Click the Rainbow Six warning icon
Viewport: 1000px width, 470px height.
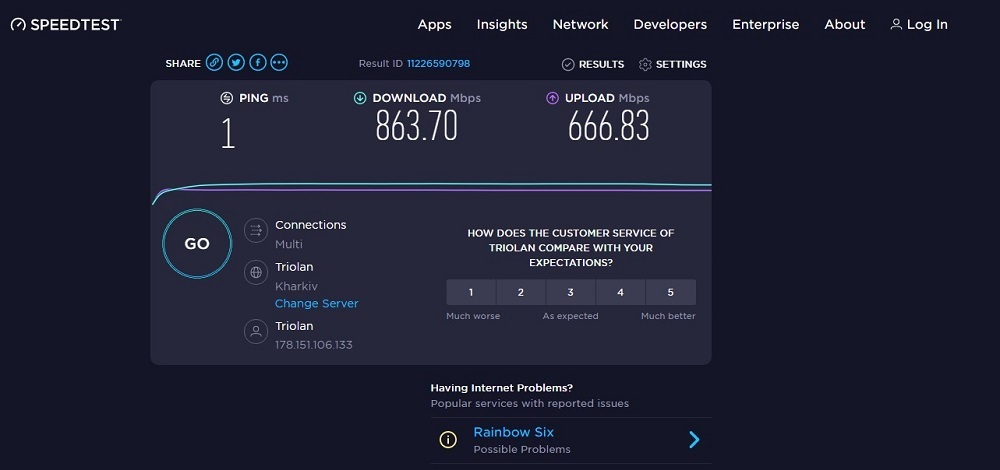click(x=448, y=439)
